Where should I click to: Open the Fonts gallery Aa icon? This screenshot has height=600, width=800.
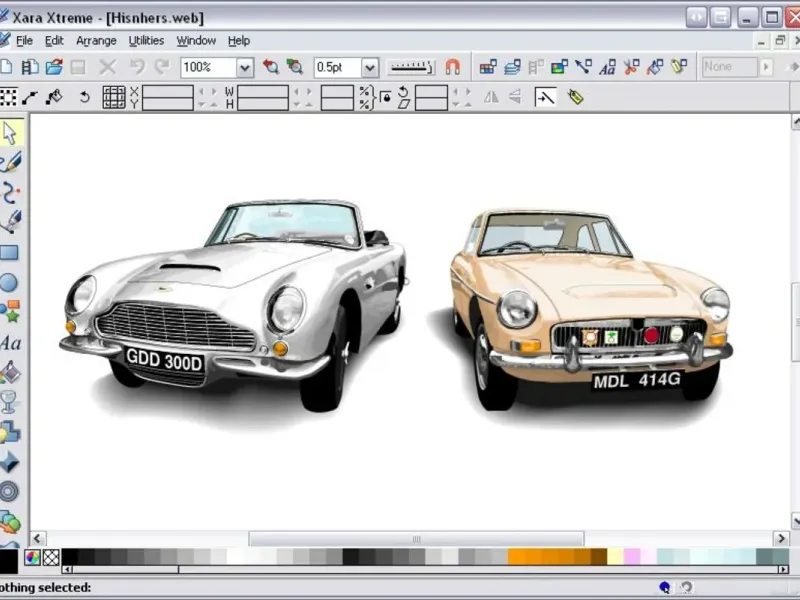(x=608, y=67)
